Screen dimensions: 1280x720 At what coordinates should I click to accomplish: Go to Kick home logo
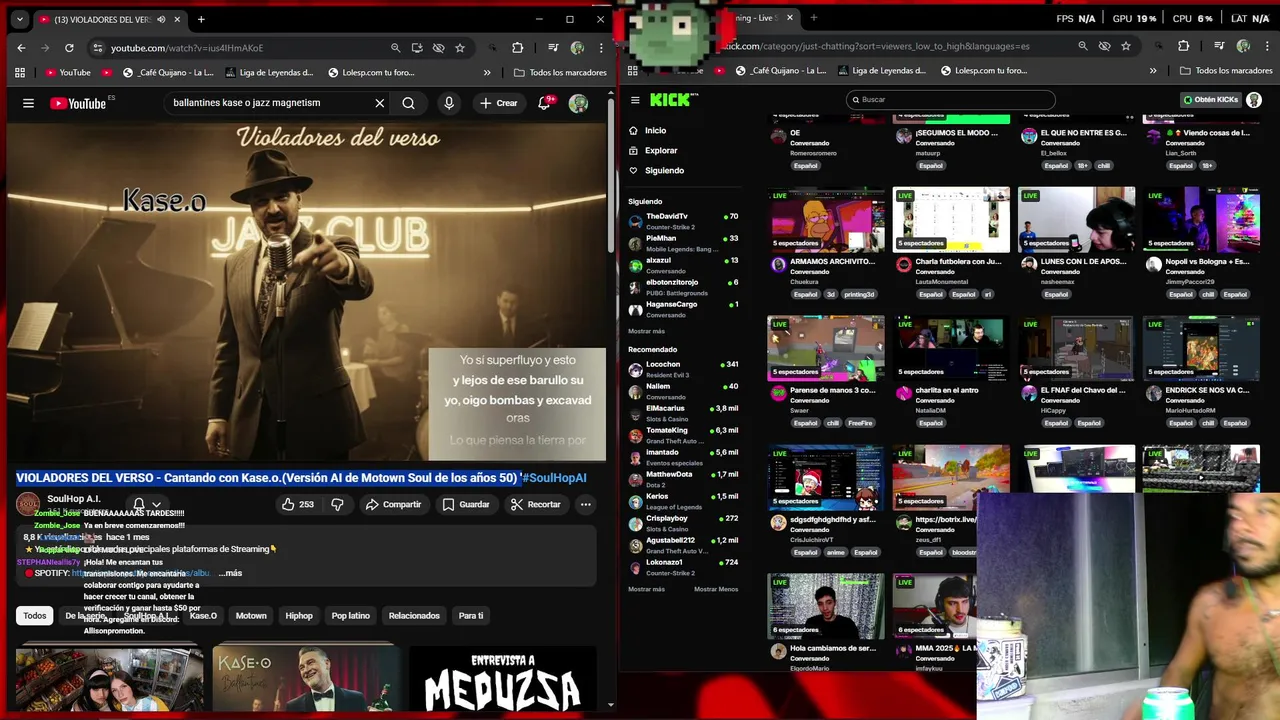(675, 100)
